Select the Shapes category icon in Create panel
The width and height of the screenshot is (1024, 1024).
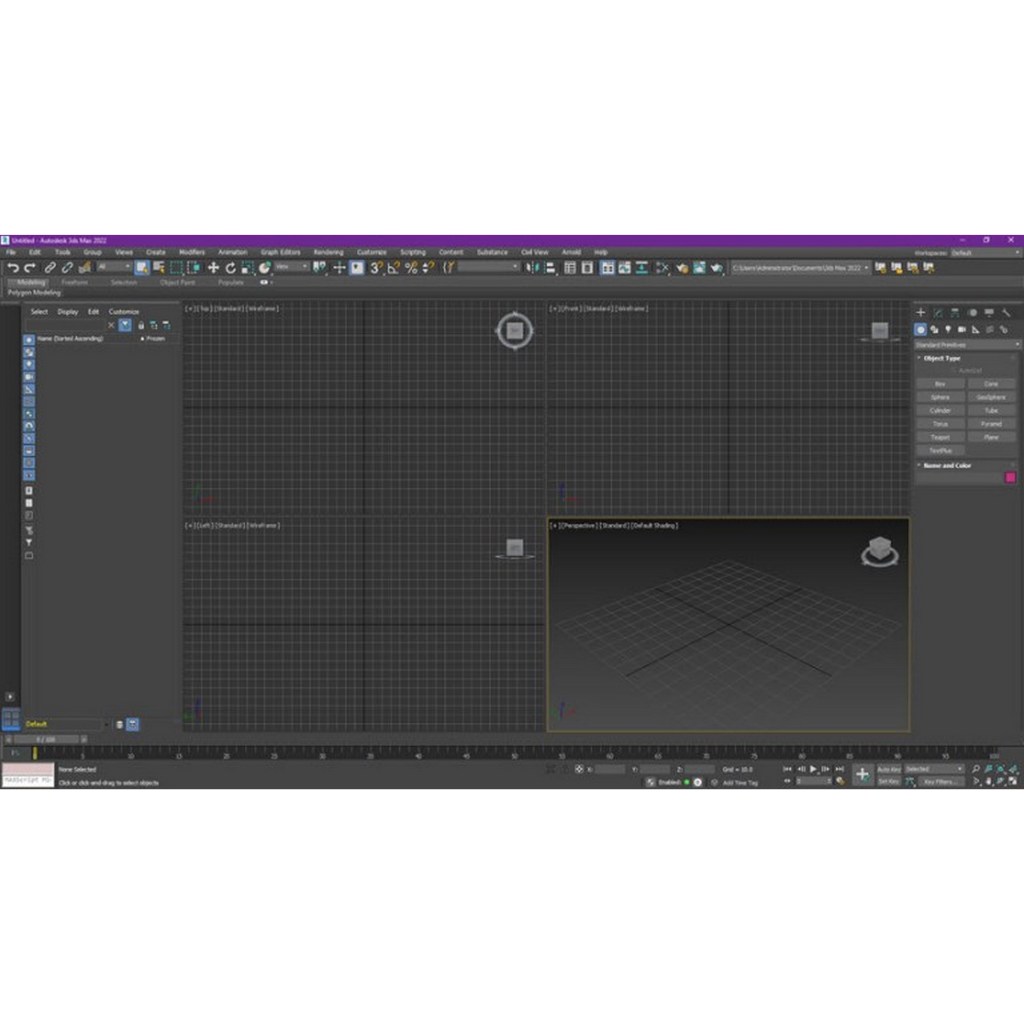click(935, 330)
